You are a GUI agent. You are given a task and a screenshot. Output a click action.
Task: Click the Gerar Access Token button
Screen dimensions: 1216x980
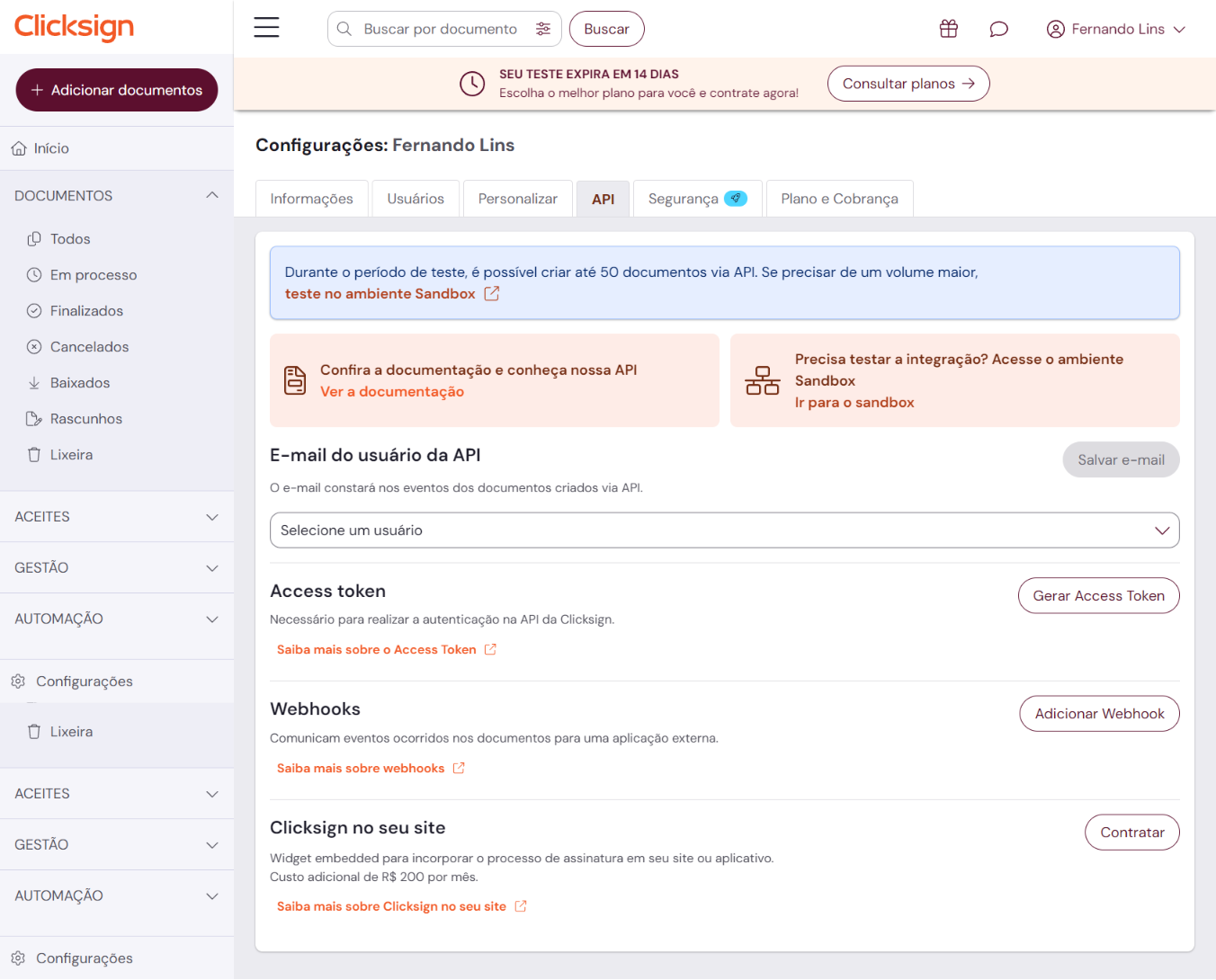tap(1098, 596)
